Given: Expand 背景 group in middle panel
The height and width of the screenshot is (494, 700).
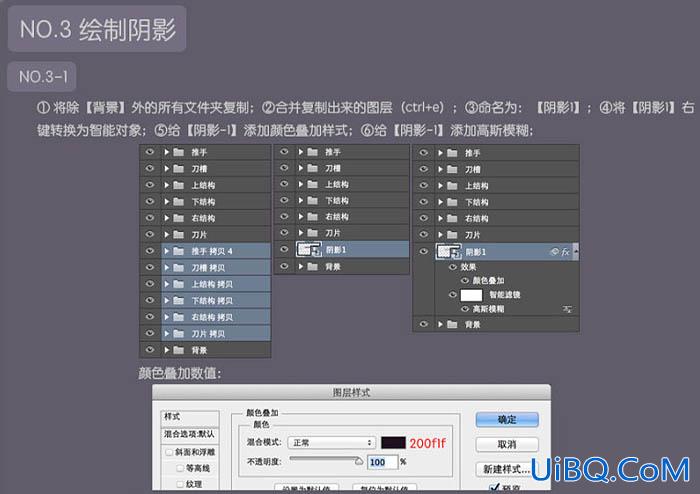Looking at the screenshot, I should pyautogui.click(x=301, y=266).
